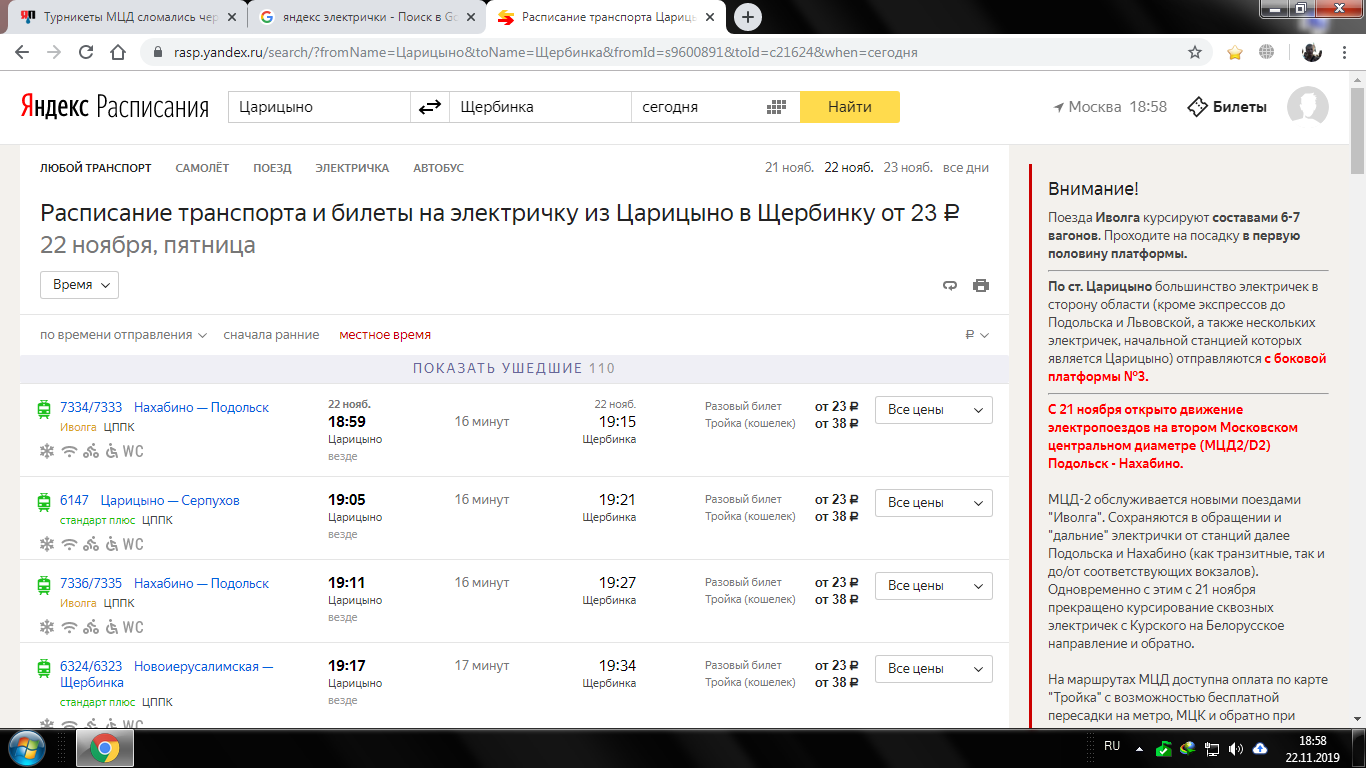
Task: Click bicycle icon for train 6147
Action: point(92,544)
